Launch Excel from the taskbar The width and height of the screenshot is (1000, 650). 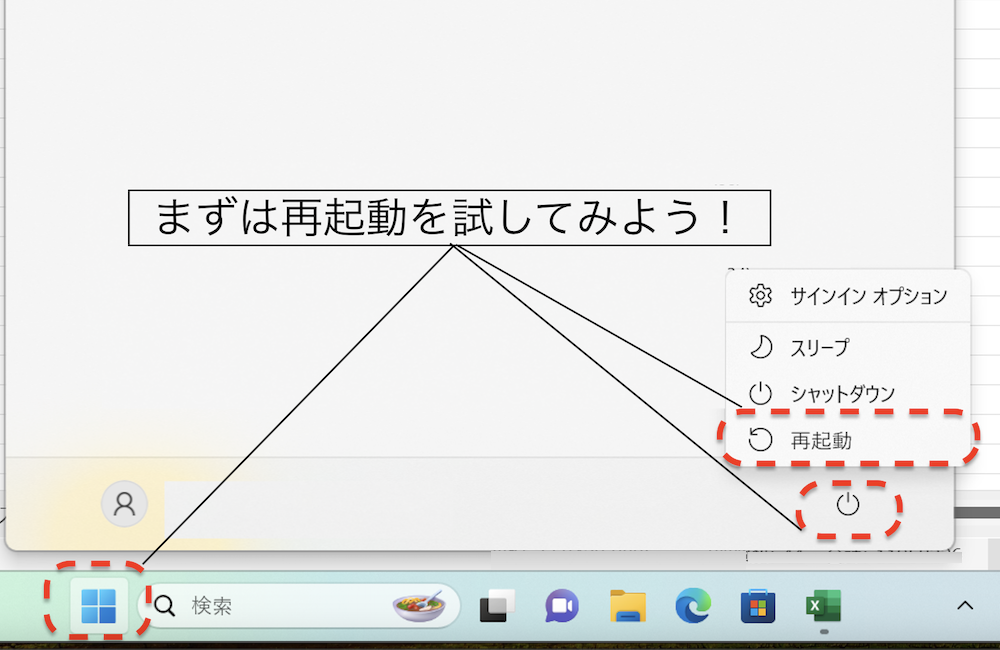822,604
